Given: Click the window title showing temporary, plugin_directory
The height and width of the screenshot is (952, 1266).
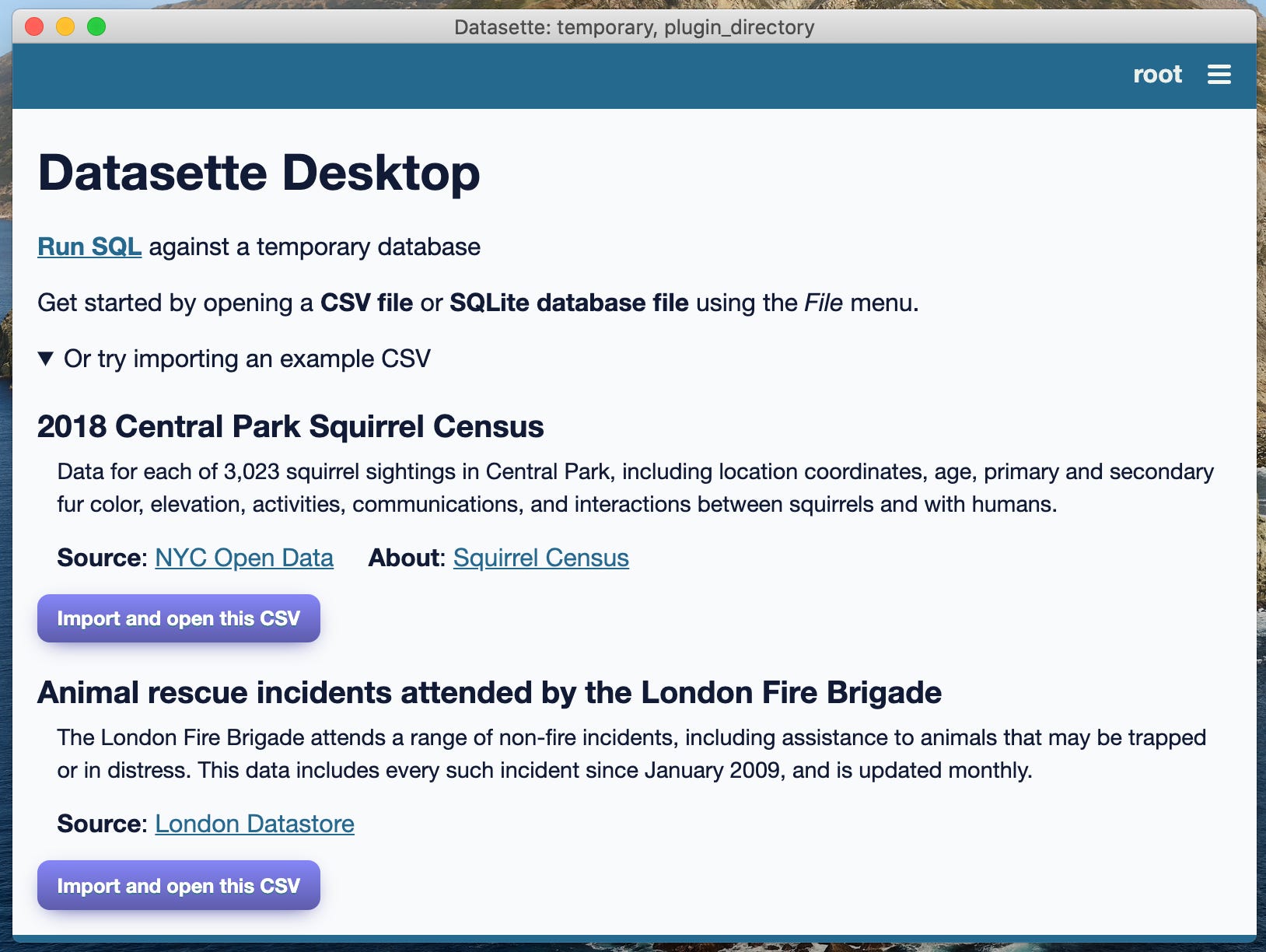Looking at the screenshot, I should (634, 27).
